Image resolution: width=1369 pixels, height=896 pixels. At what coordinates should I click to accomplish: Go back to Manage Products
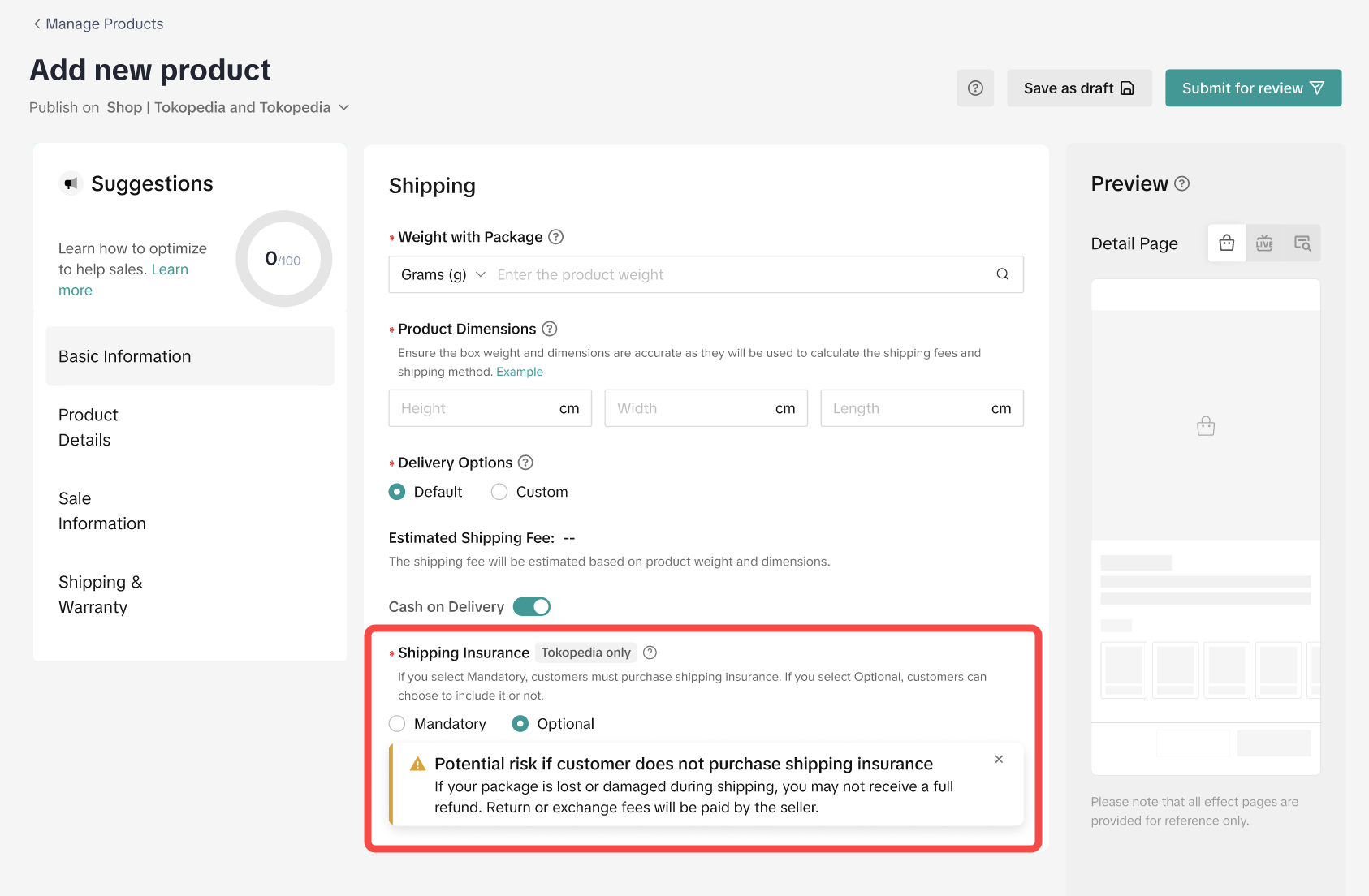[x=97, y=24]
